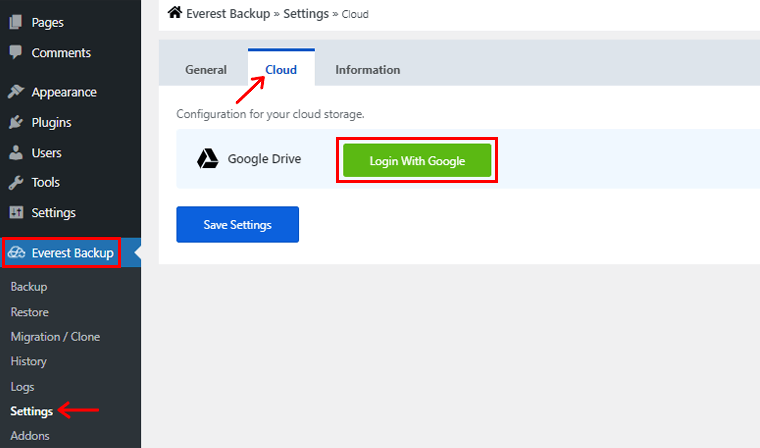Click the Plugins plug icon
Viewport: 760px width, 448px height.
pos(16,122)
